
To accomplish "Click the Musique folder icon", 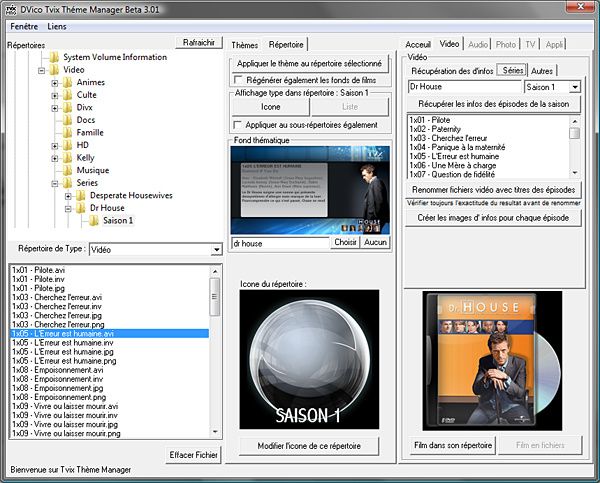I will pyautogui.click(x=67, y=170).
